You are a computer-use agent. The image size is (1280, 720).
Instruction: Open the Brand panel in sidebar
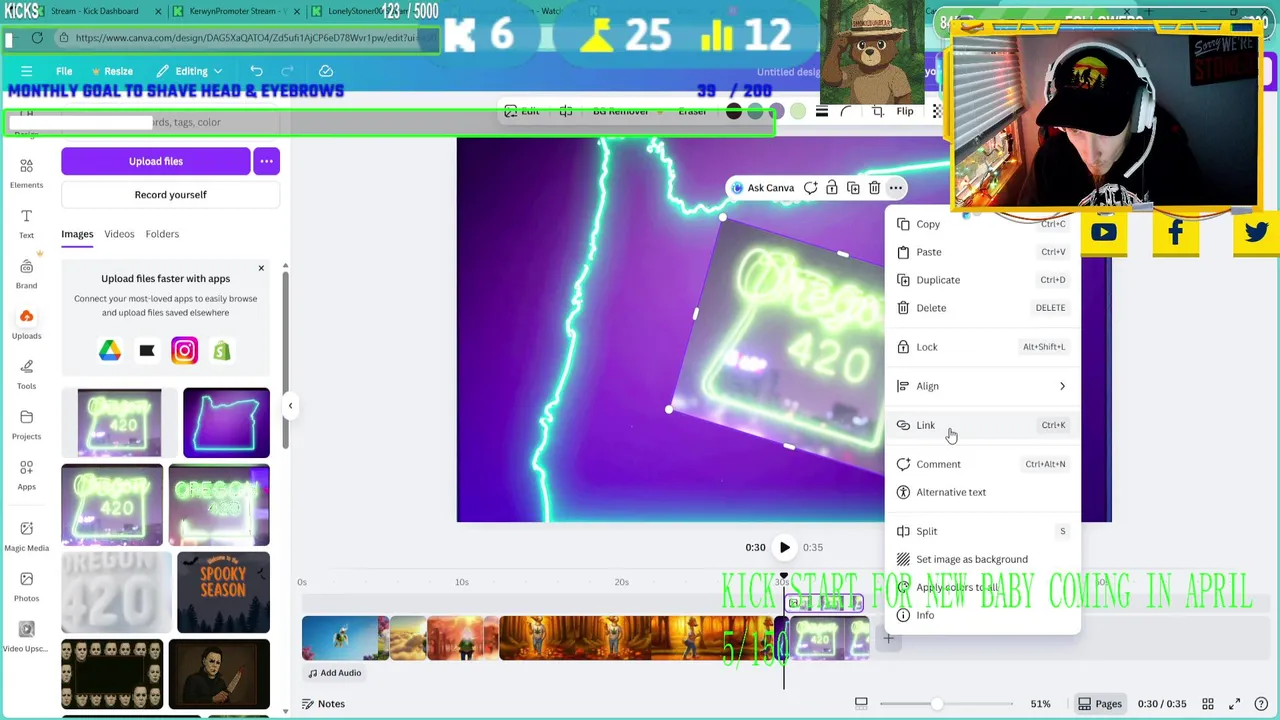click(26, 273)
